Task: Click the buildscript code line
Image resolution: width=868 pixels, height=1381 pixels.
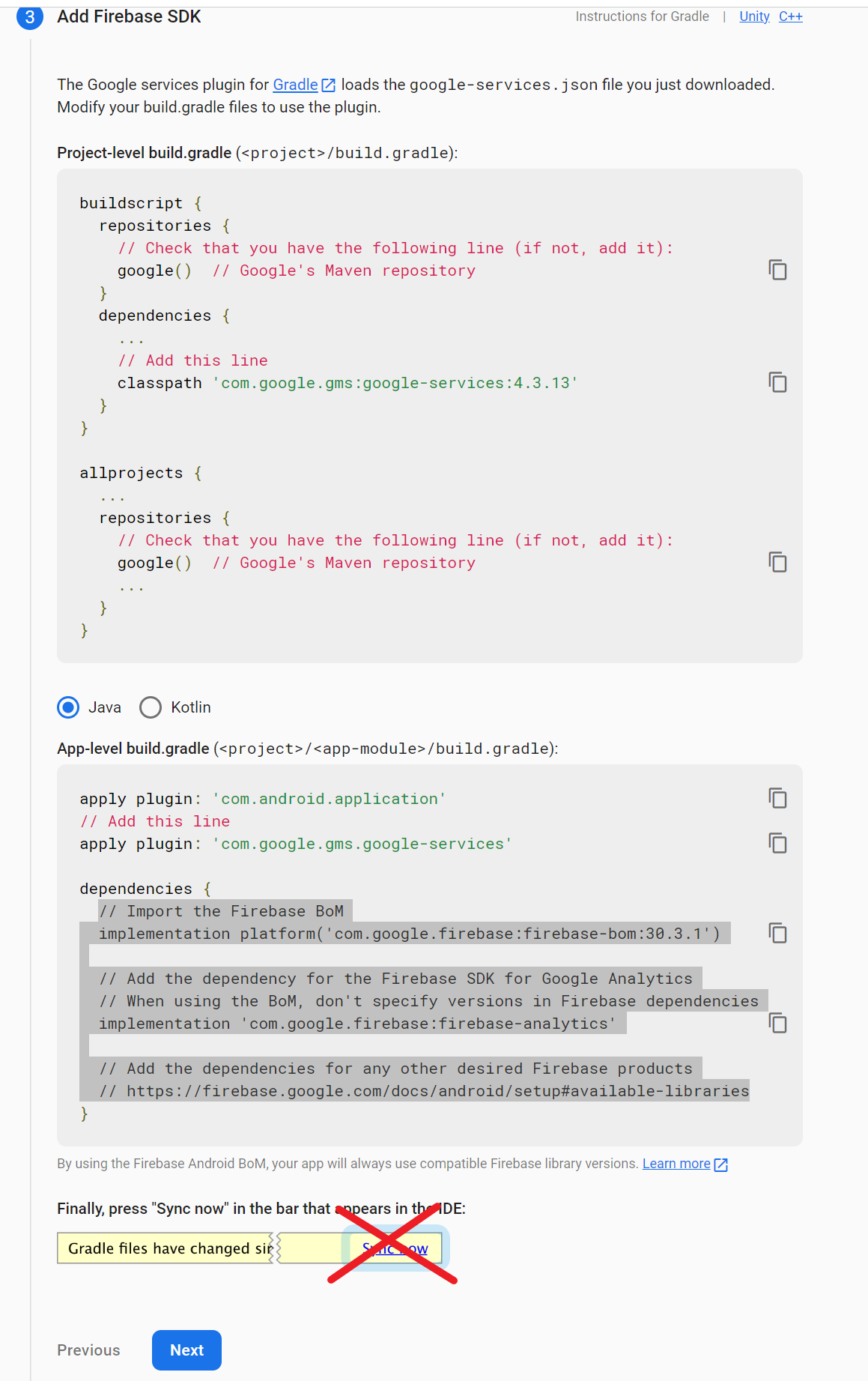Action: point(141,203)
